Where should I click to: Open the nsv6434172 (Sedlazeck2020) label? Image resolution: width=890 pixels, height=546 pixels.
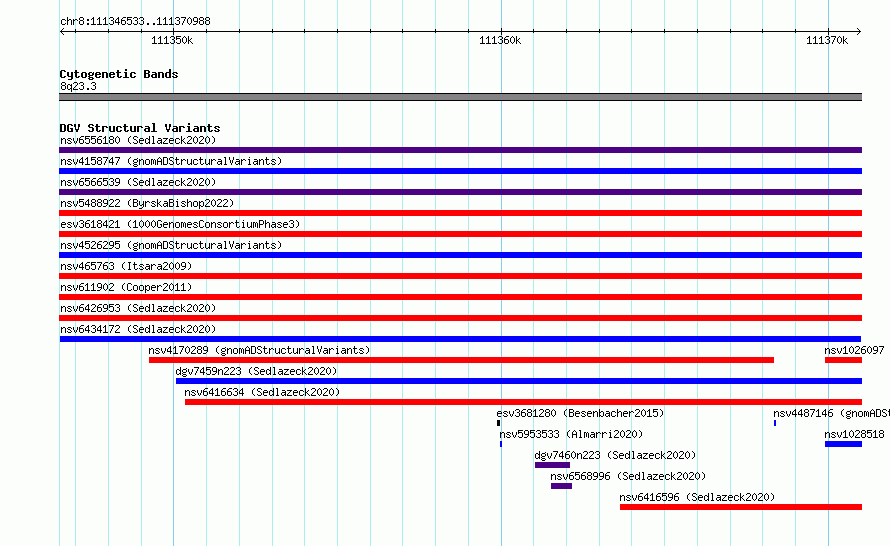tap(138, 329)
